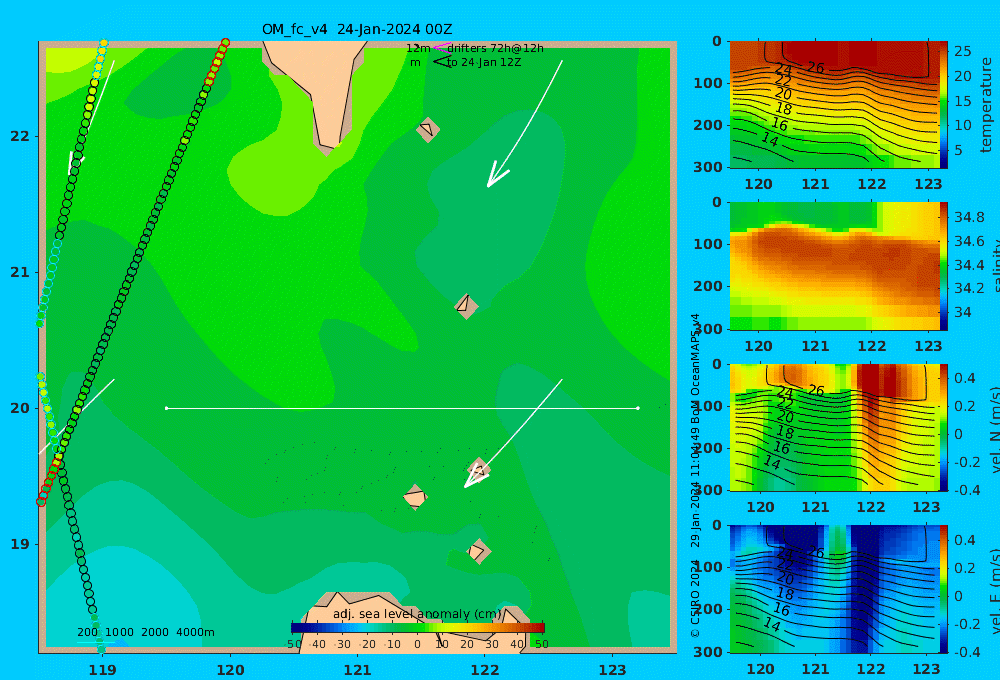The image size is (1000, 680).
Task: Click latitude tick label 19 on main map
Action: (x=20, y=544)
